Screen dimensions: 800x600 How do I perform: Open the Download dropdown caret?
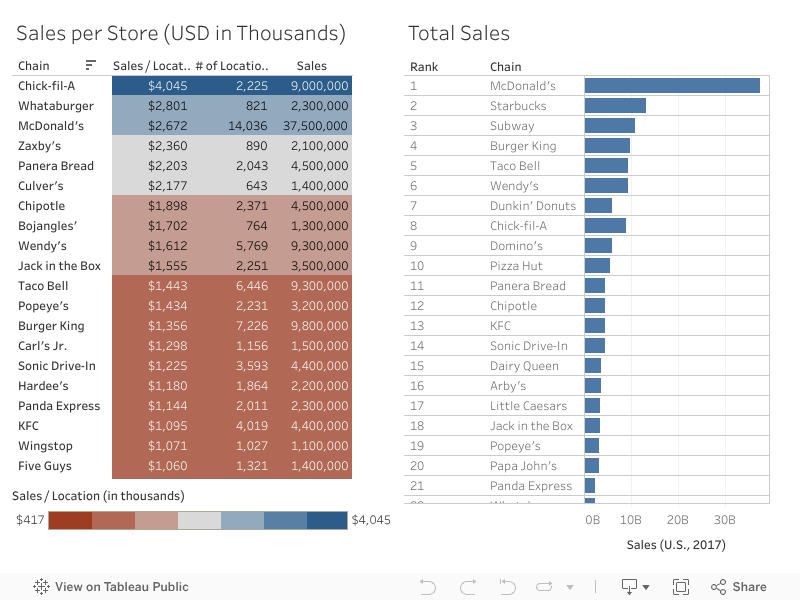[x=646, y=587]
